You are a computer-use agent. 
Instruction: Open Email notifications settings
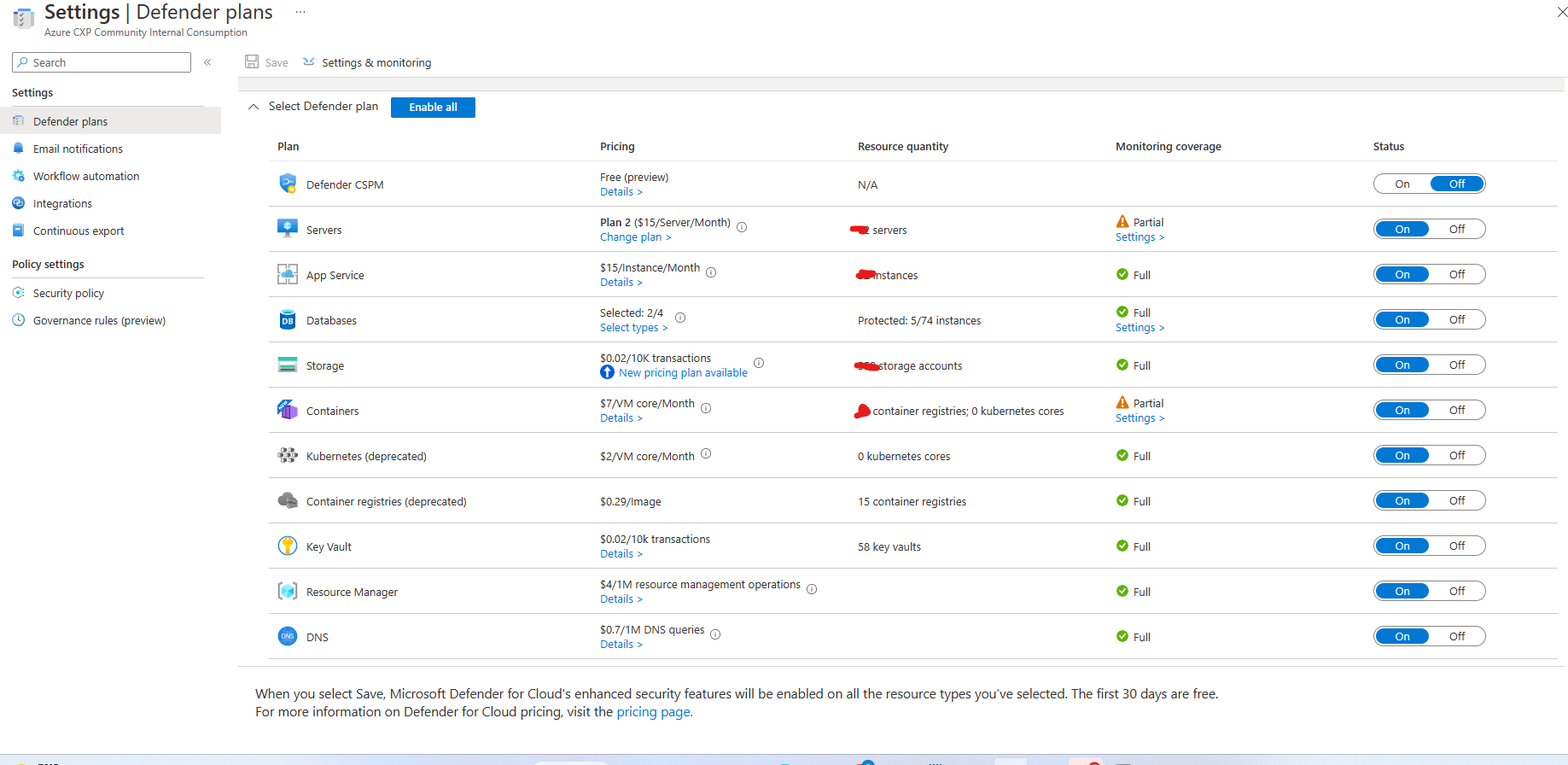pos(111,149)
